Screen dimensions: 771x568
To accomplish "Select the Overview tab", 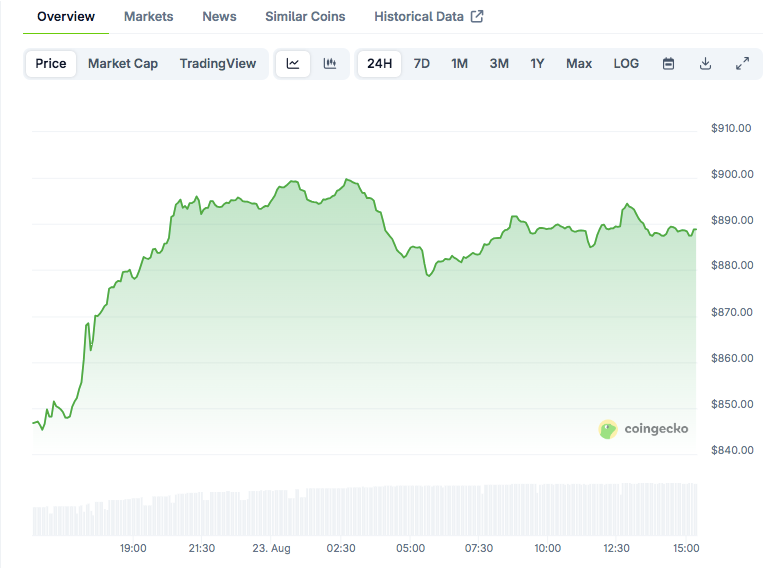I will (66, 16).
